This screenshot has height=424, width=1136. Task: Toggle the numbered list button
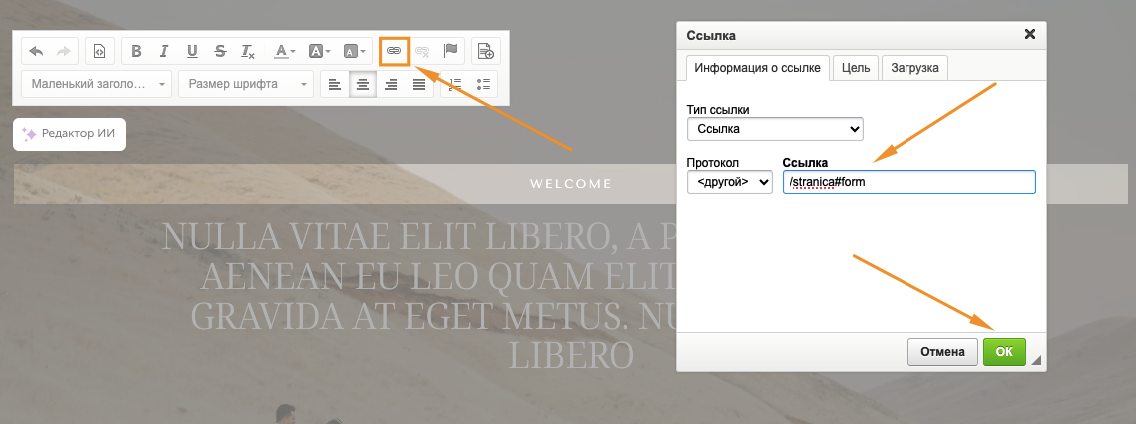[x=456, y=84]
